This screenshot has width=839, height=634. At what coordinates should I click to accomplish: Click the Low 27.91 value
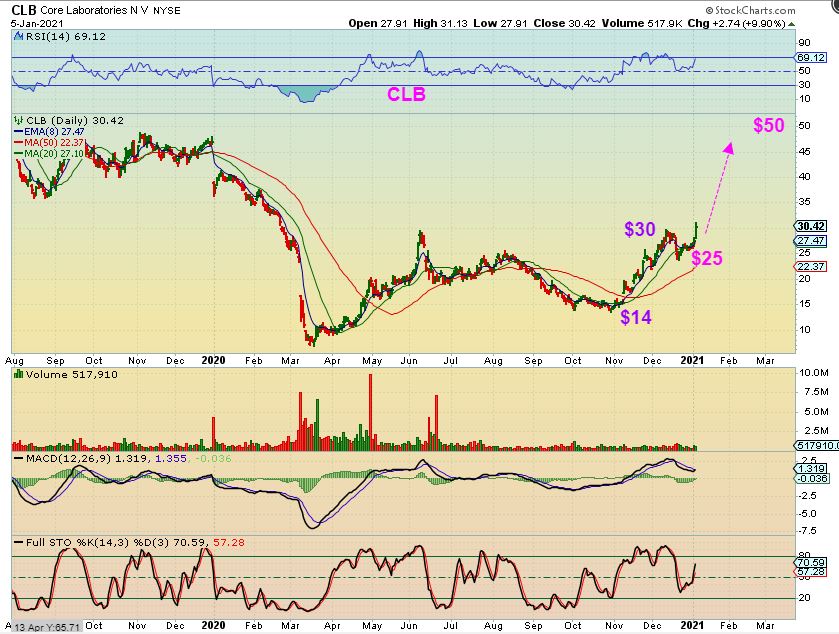point(500,24)
